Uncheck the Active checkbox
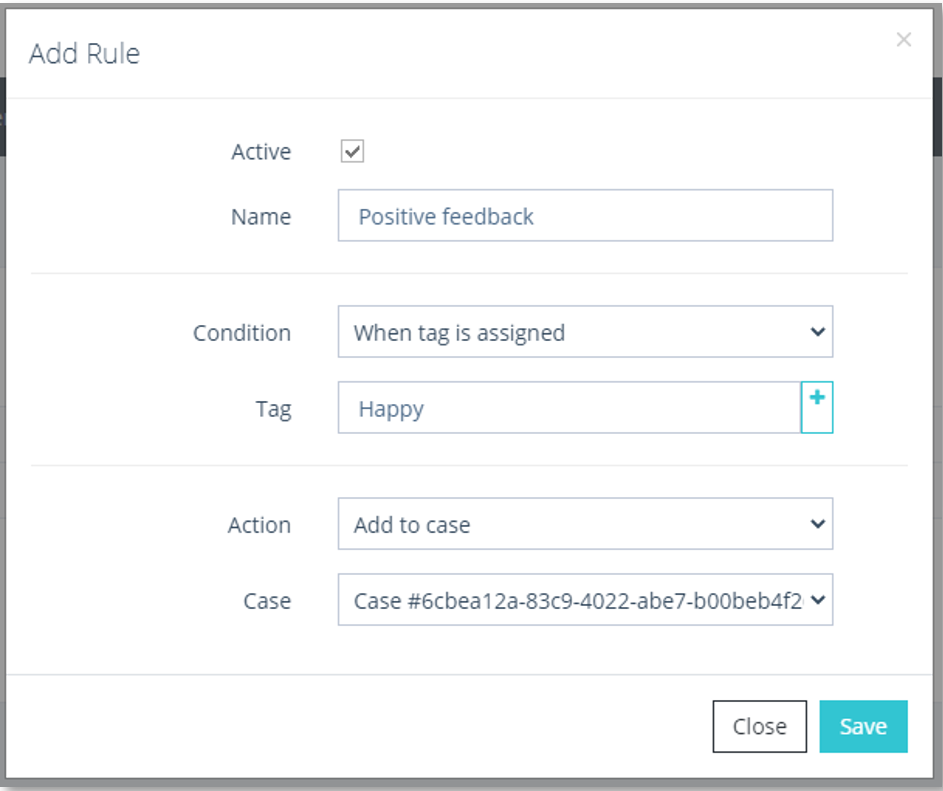Screen dimensions: 943x791 352,151
